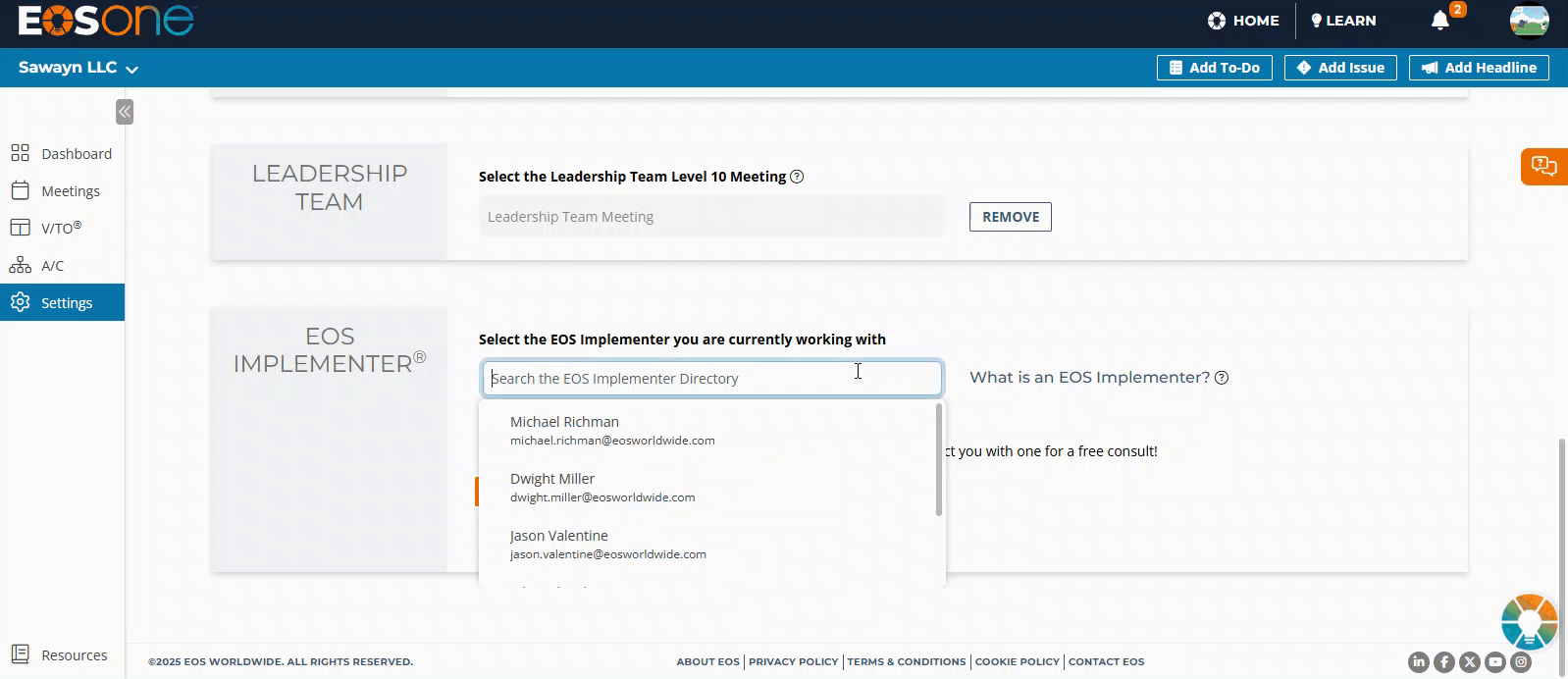Viewport: 1568px width, 679px height.
Task: Click the HOME navigation link
Action: pos(1243,21)
